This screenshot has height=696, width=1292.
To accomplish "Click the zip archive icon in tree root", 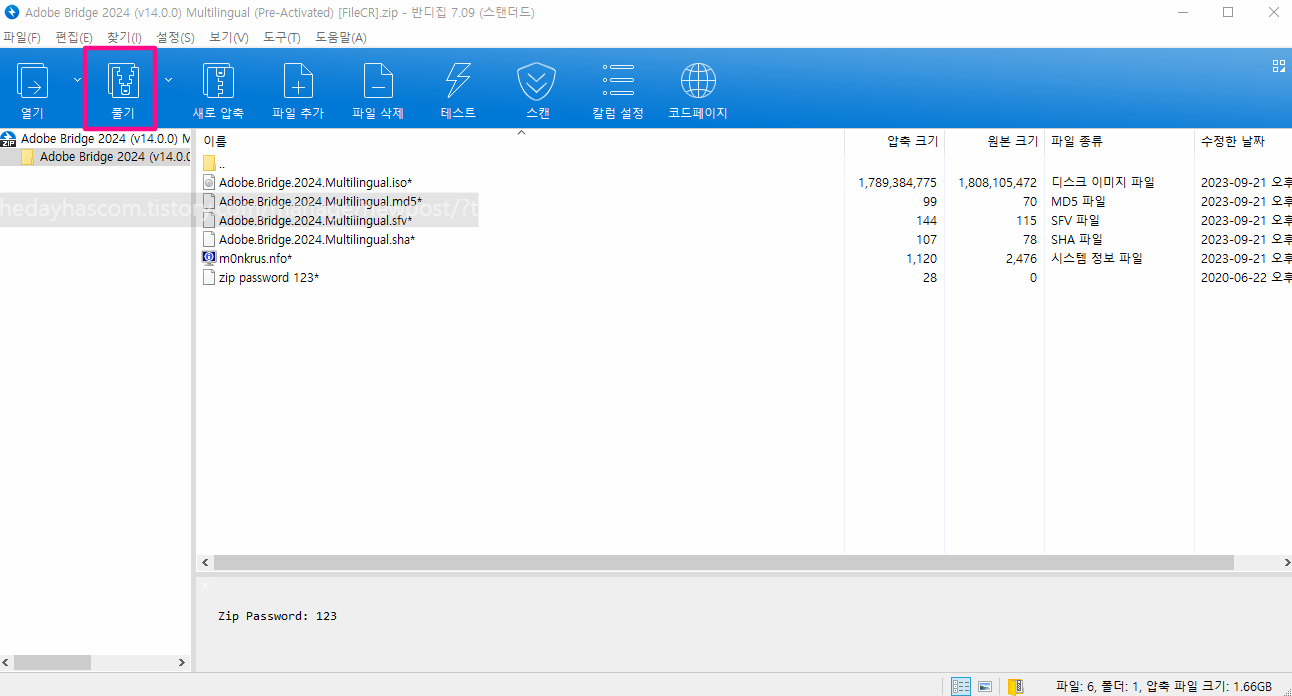I will click(x=9, y=139).
